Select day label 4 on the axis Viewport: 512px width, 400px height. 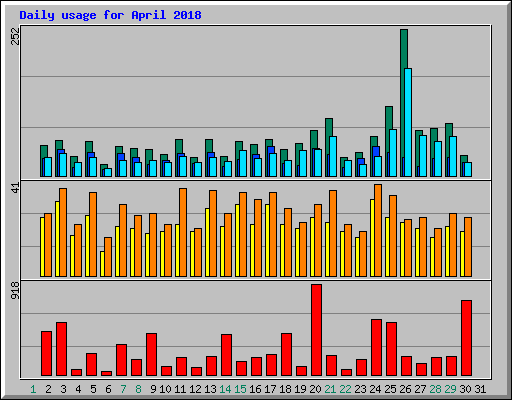(78, 389)
